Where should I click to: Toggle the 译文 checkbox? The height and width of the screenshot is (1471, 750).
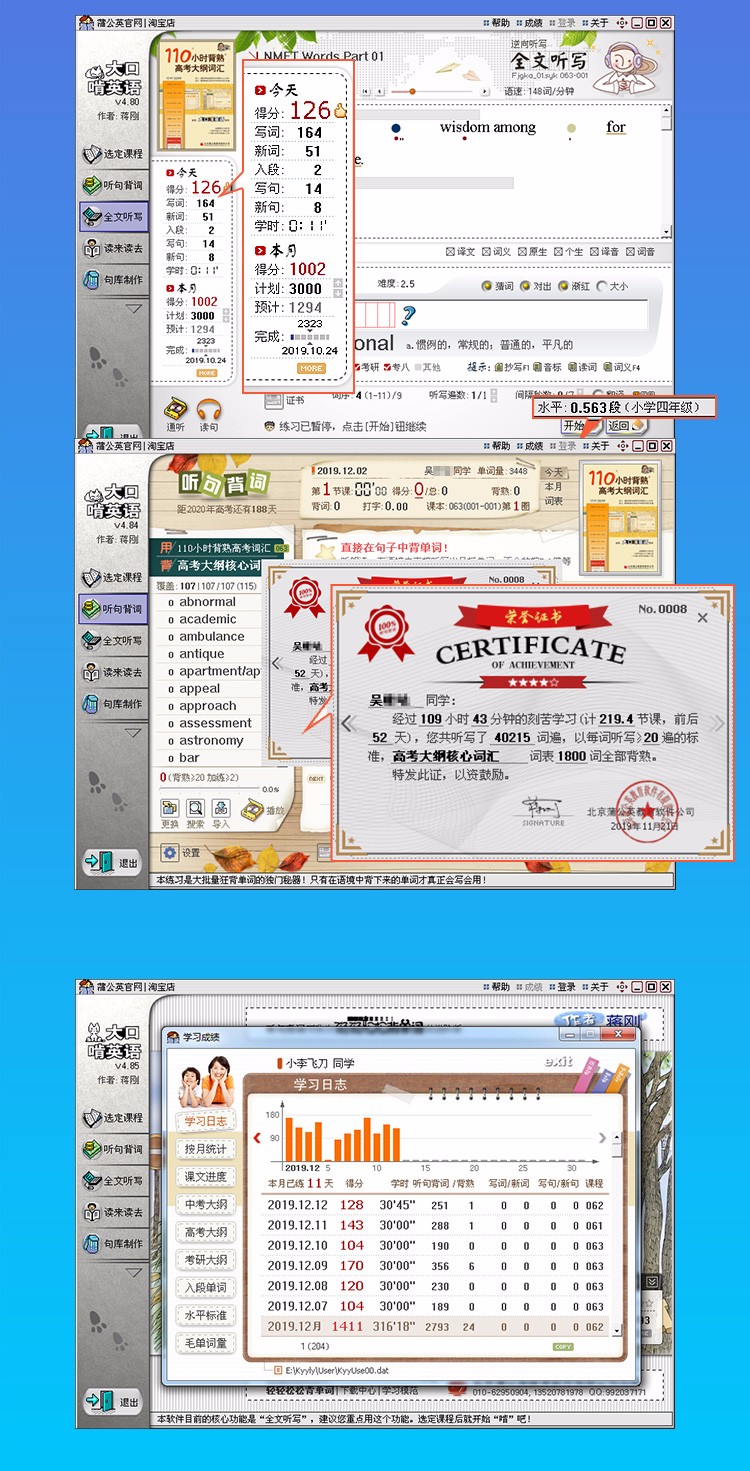coord(460,252)
